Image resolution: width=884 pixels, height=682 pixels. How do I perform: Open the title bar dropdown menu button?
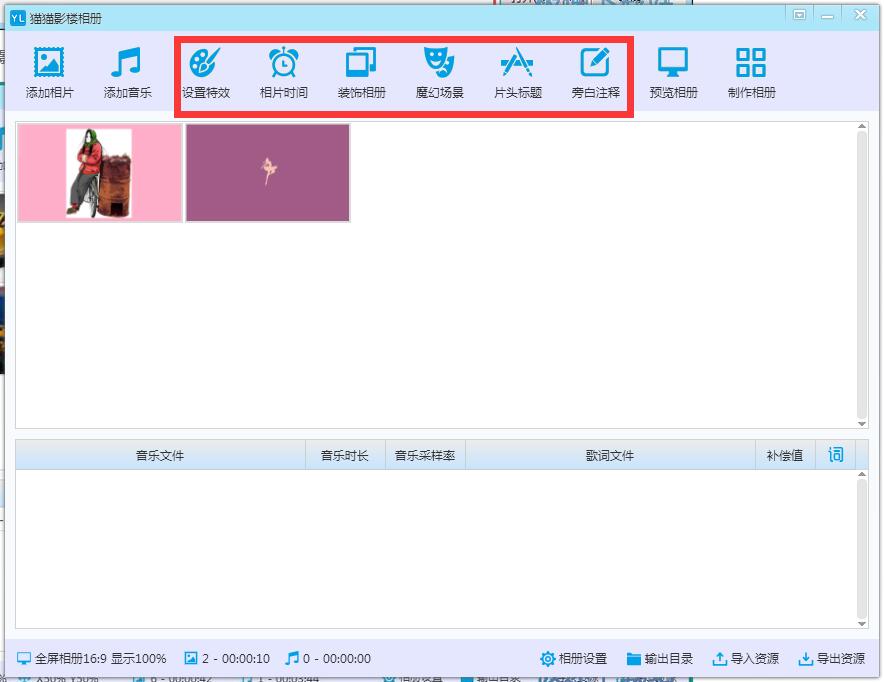coord(799,15)
